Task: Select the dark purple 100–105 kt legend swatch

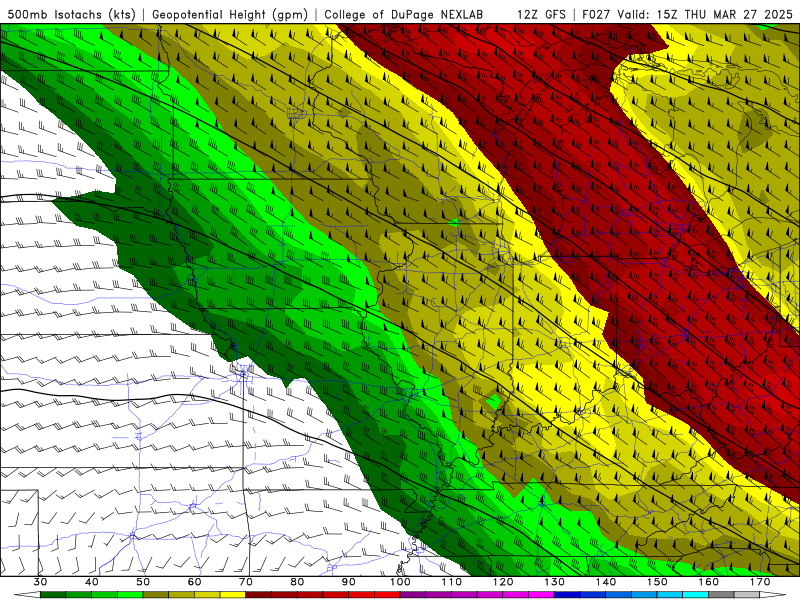Action: pyautogui.click(x=413, y=595)
